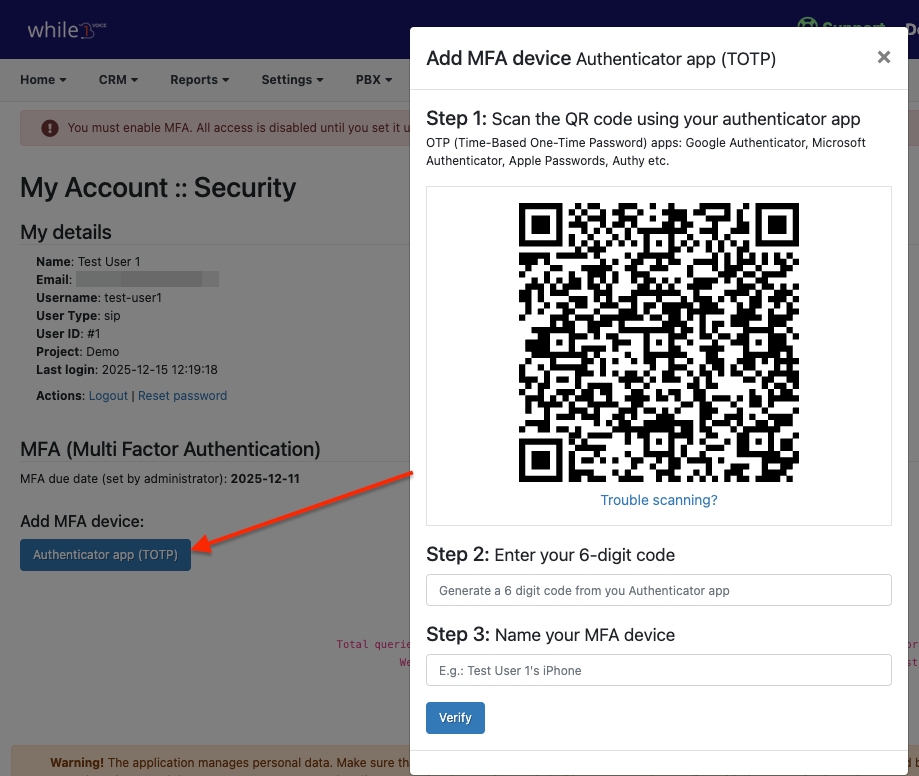
Task: Click the red exclamation alert icon
Action: 49,128
